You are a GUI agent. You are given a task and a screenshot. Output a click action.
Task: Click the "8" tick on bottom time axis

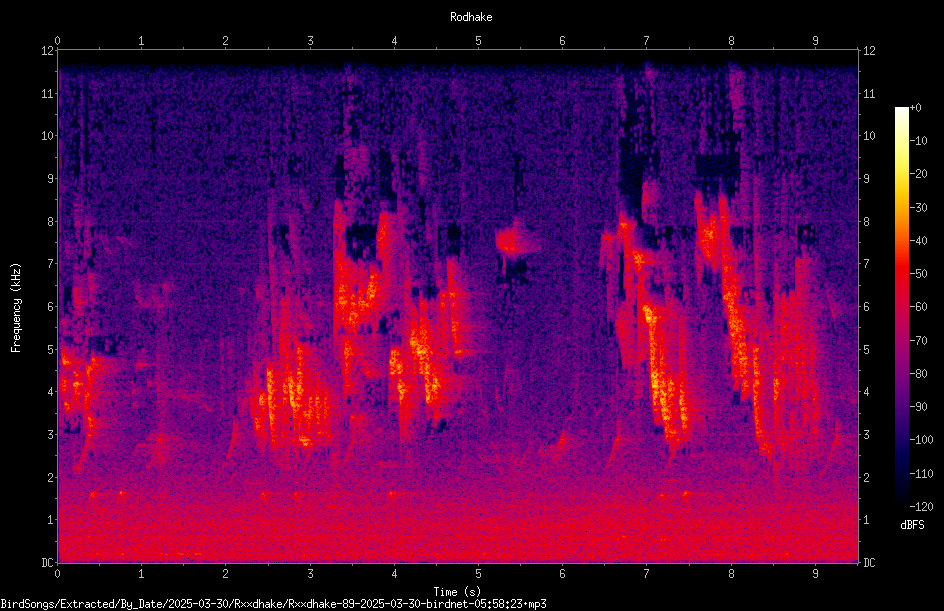point(731,574)
